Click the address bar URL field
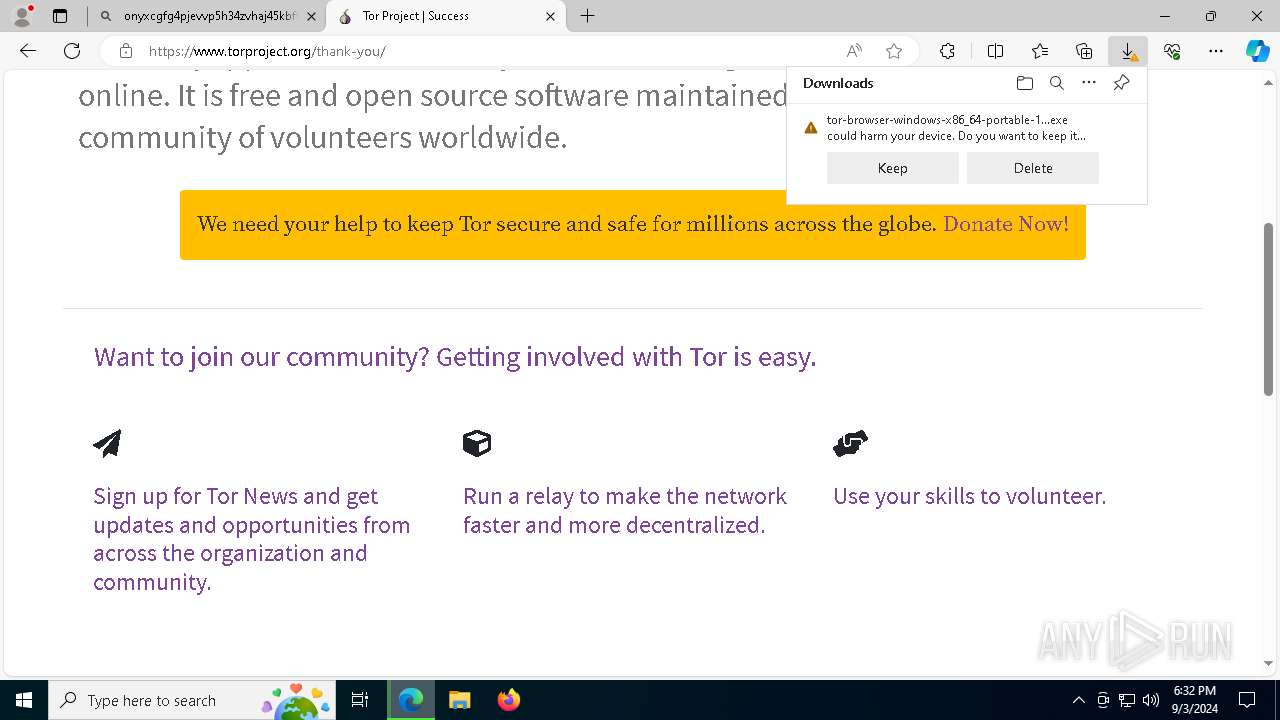This screenshot has width=1280, height=720. coord(490,51)
